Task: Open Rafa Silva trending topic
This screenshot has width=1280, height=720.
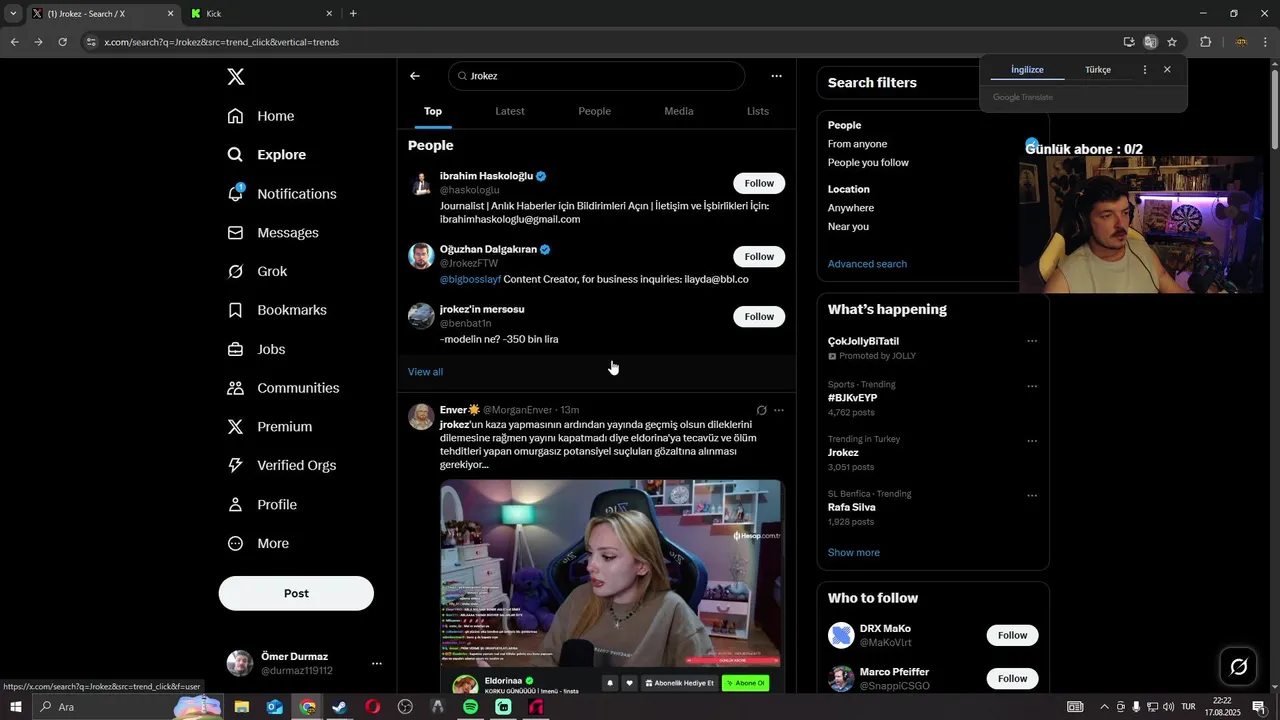Action: 851,508
